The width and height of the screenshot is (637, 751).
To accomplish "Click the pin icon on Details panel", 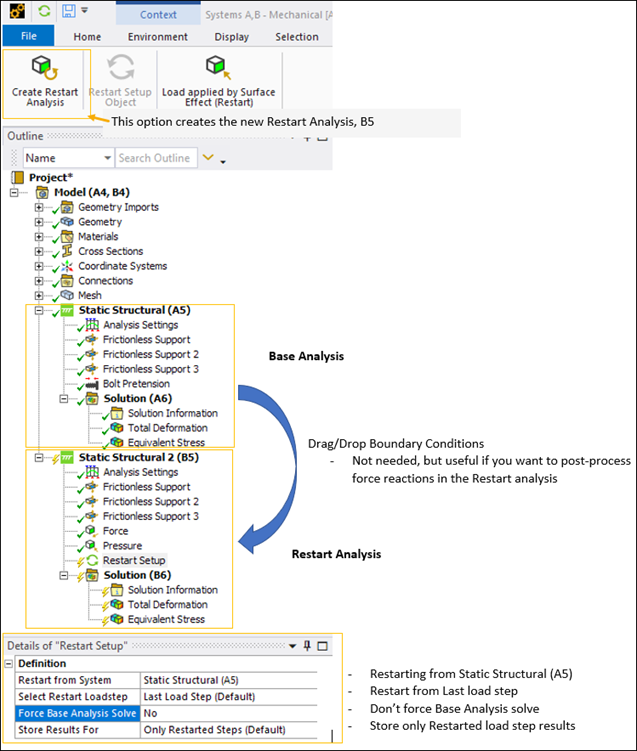I will click(307, 646).
